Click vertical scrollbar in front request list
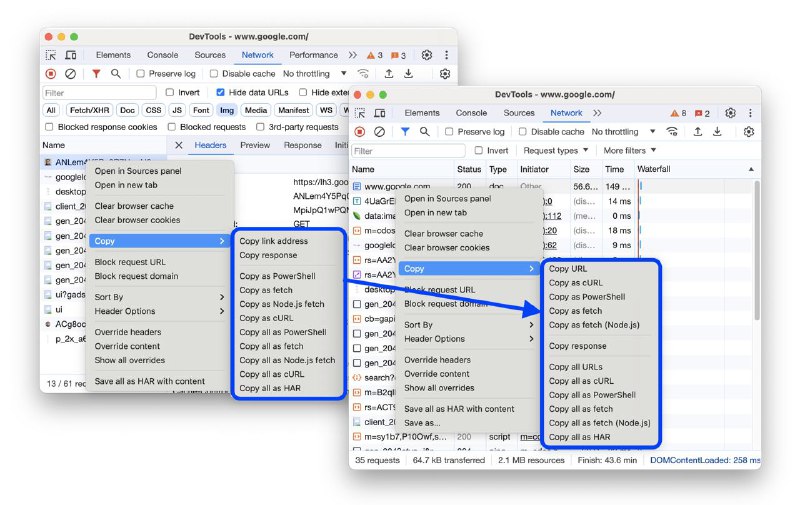Viewport: 800px width, 505px height. (x=756, y=250)
